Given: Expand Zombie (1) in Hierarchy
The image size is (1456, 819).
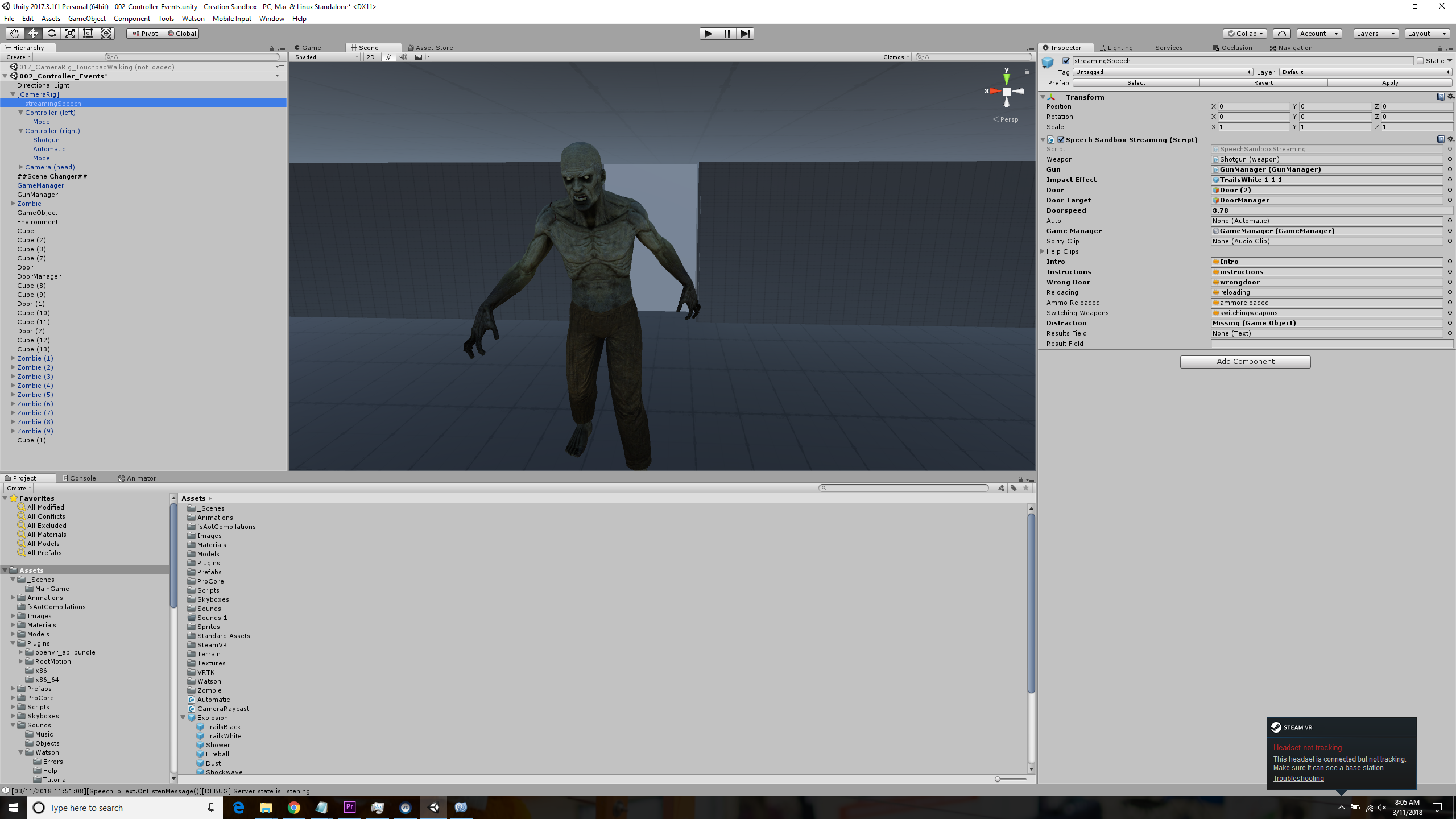Looking at the screenshot, I should (13, 358).
